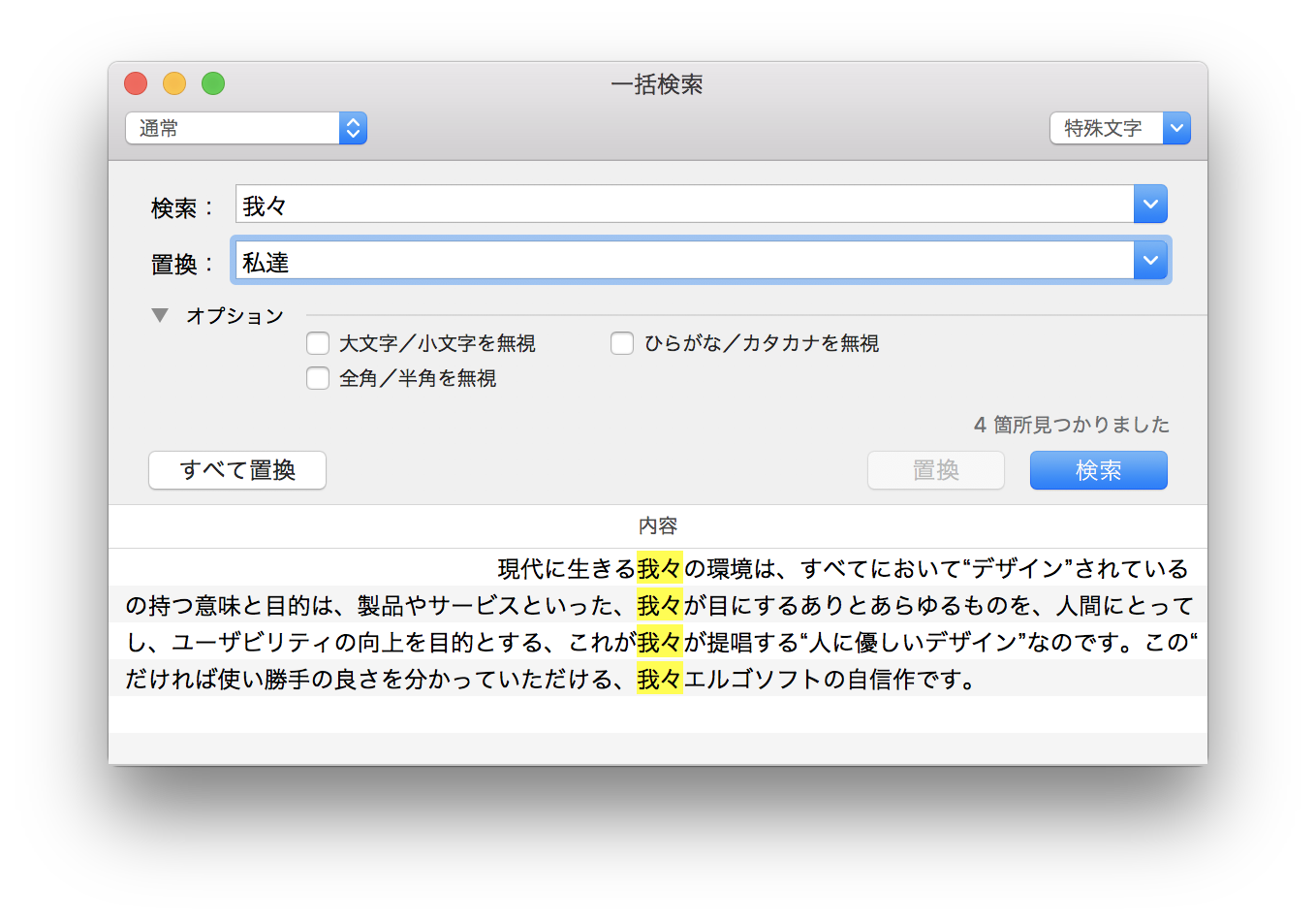Select result row 我々エルゴソフトの自信作です
This screenshot has width=1316, height=921.
pyautogui.click(x=658, y=679)
